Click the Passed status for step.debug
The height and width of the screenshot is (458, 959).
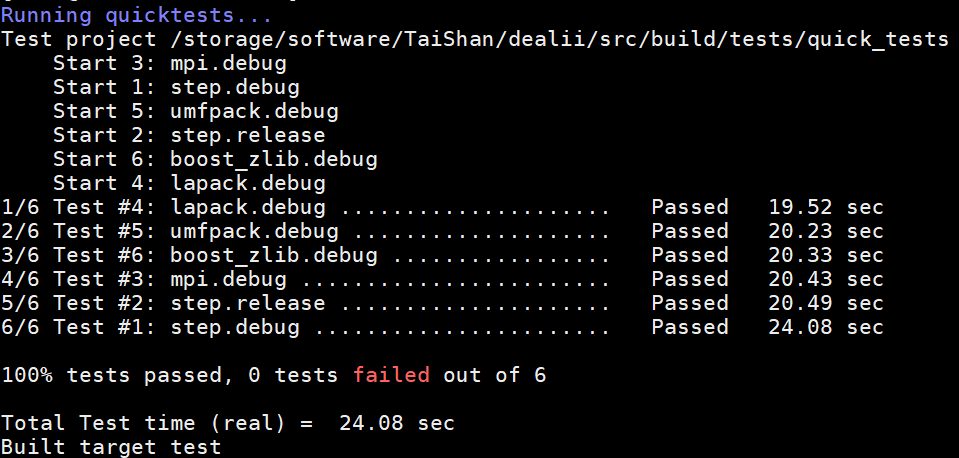click(690, 327)
